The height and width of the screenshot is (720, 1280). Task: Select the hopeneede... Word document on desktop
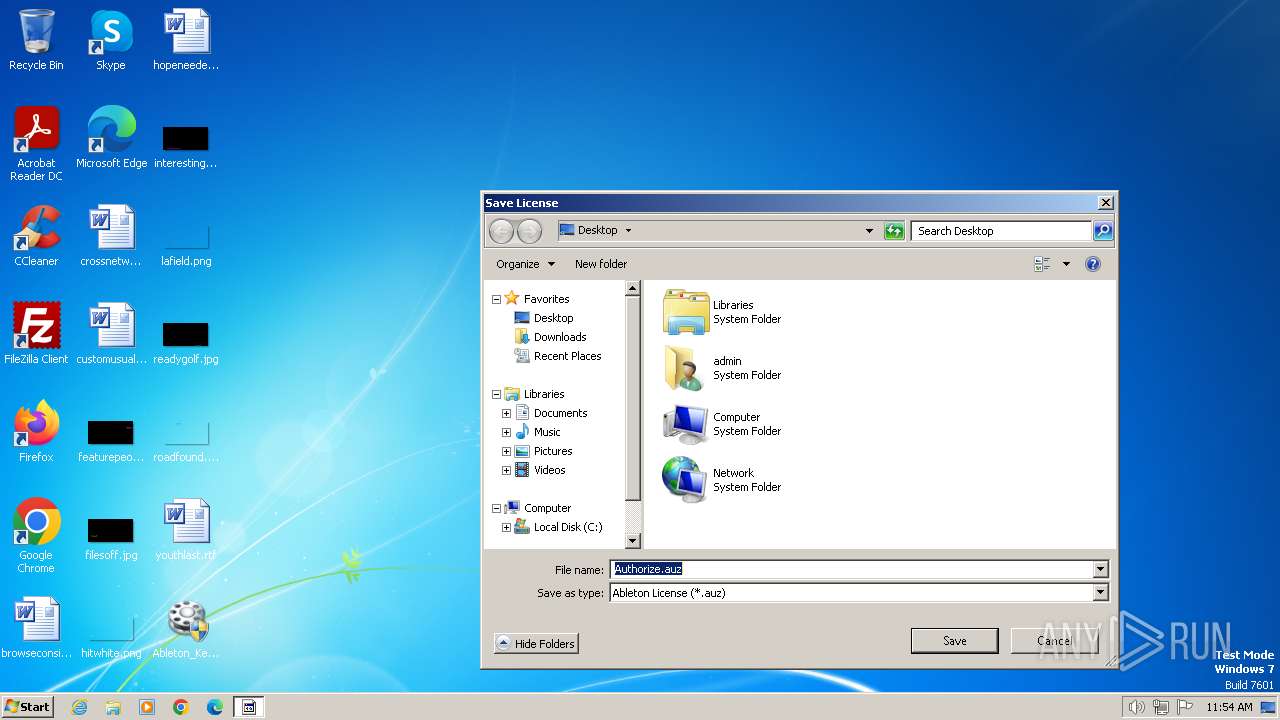click(x=186, y=40)
